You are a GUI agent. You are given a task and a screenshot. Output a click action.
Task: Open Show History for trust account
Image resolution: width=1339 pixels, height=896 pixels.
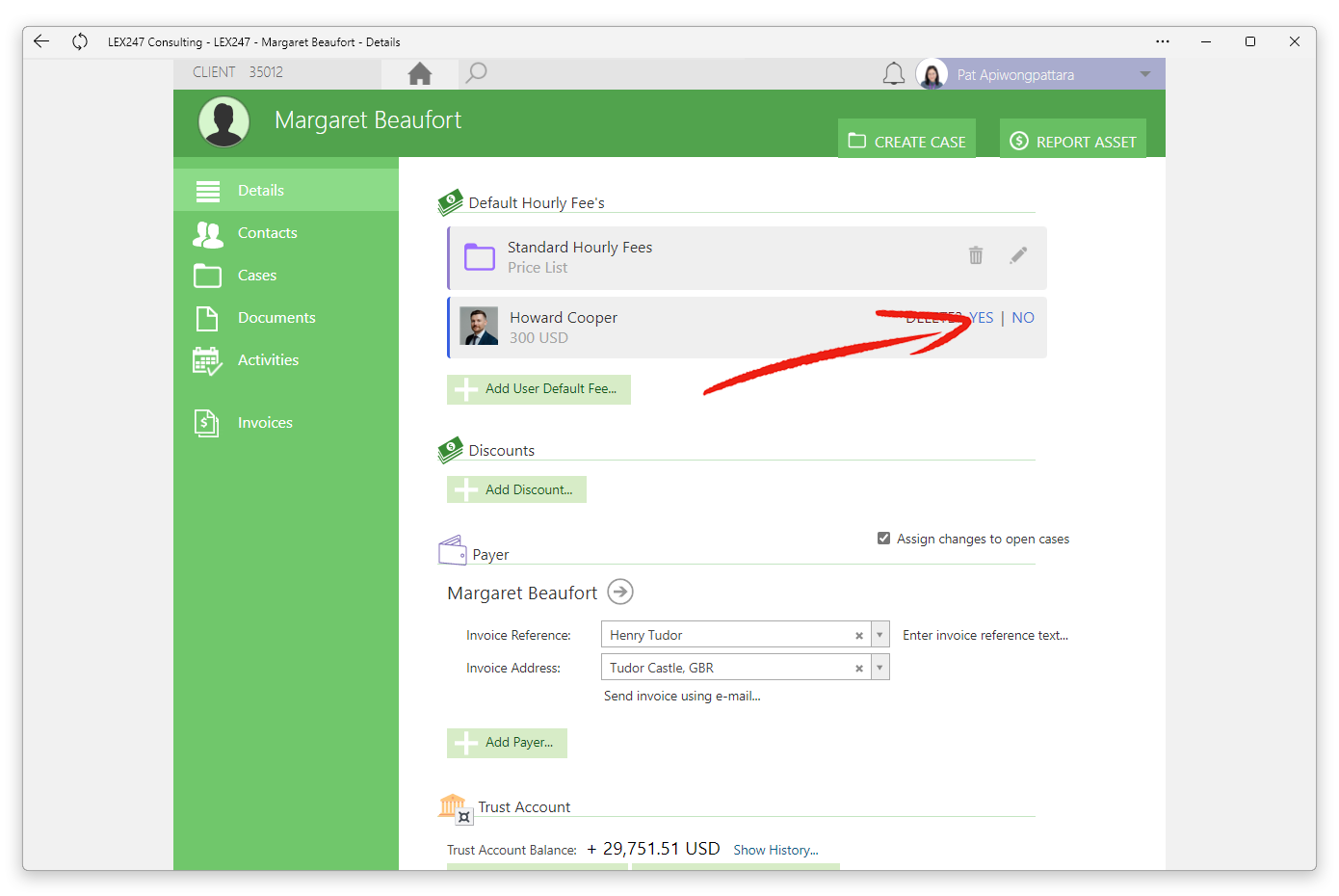coord(775,850)
